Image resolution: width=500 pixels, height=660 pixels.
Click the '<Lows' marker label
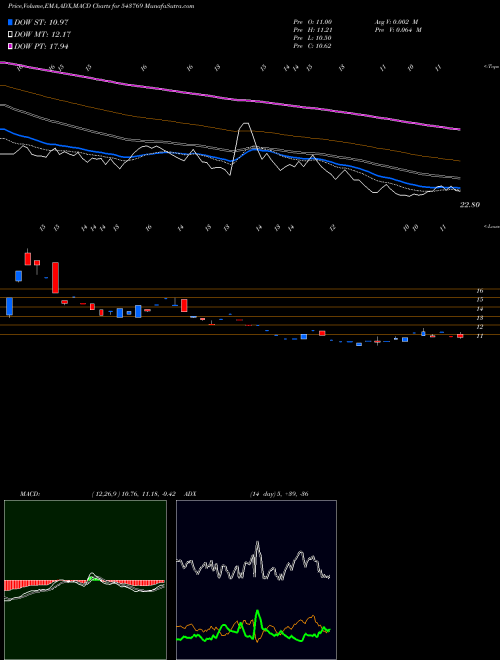pos(491,226)
